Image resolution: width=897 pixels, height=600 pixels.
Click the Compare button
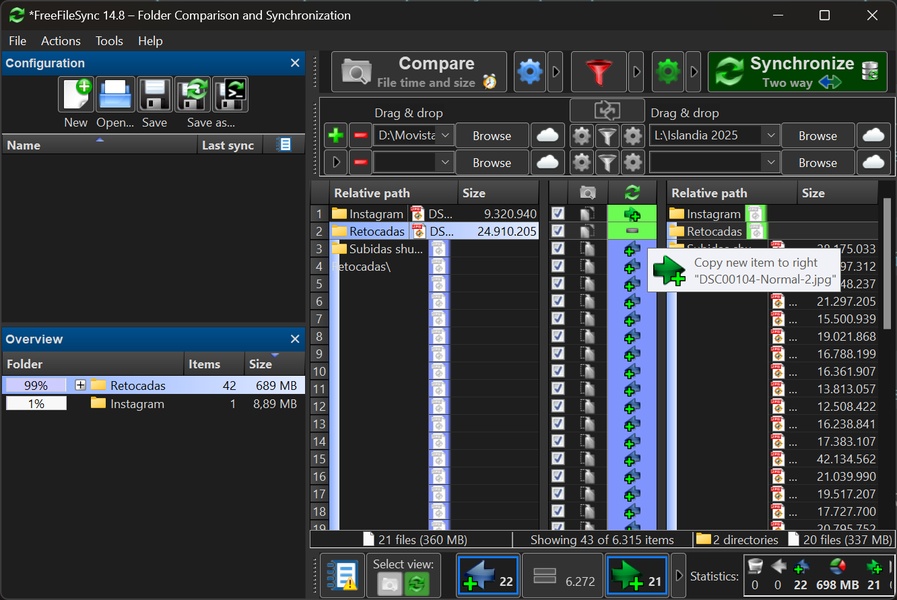[419, 72]
